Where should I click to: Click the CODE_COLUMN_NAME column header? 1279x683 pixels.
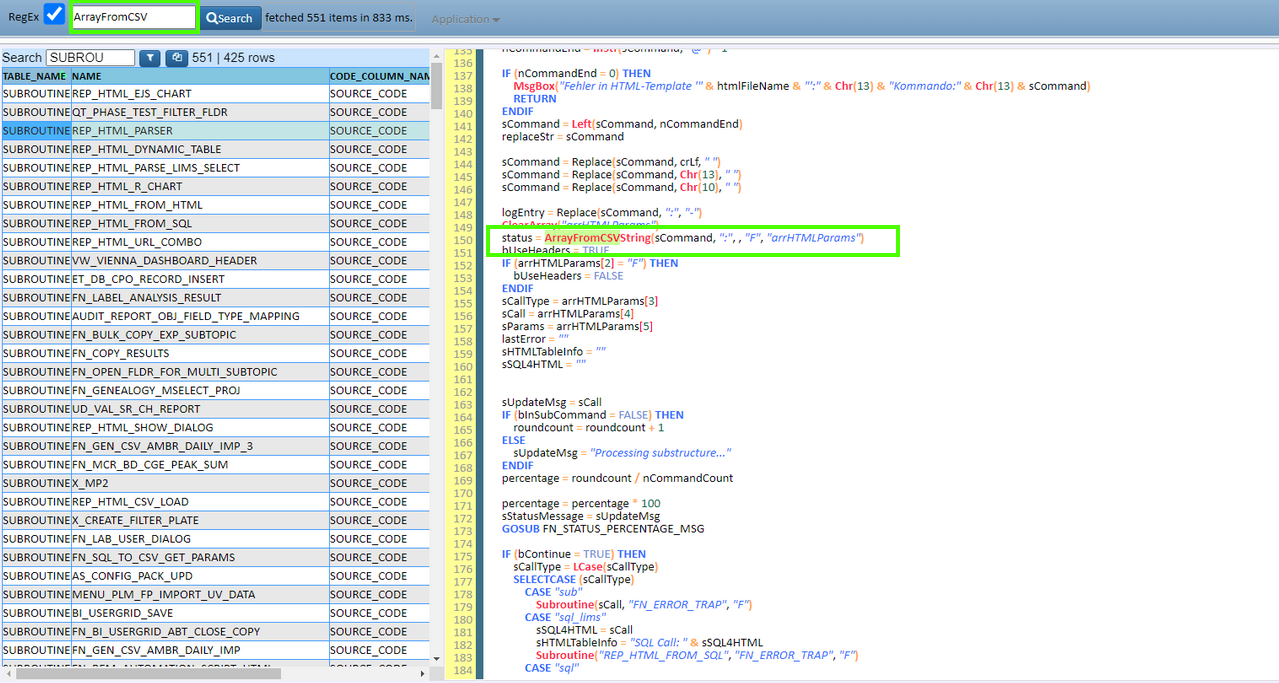380,76
